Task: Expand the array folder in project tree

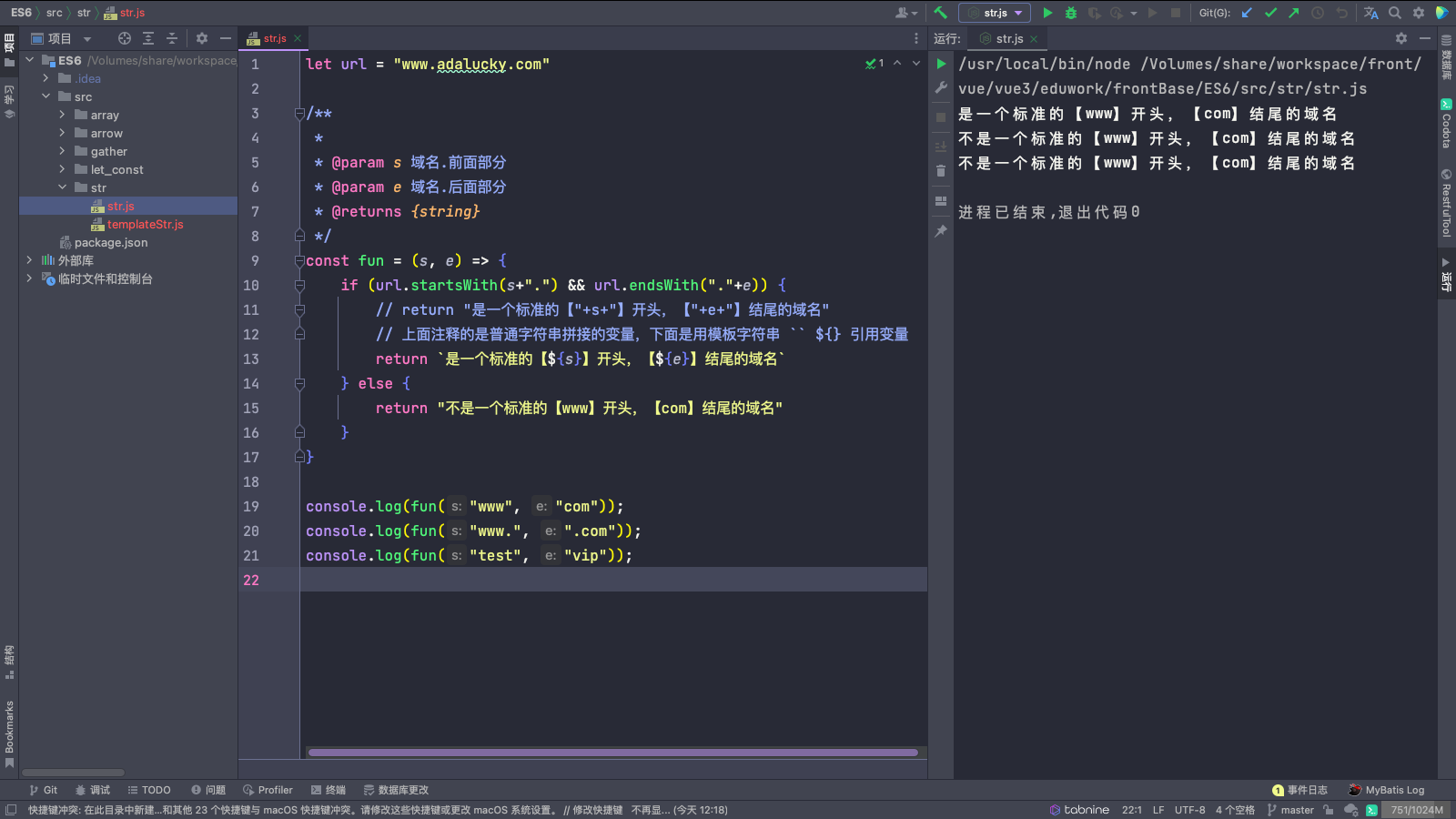Action: (x=62, y=115)
